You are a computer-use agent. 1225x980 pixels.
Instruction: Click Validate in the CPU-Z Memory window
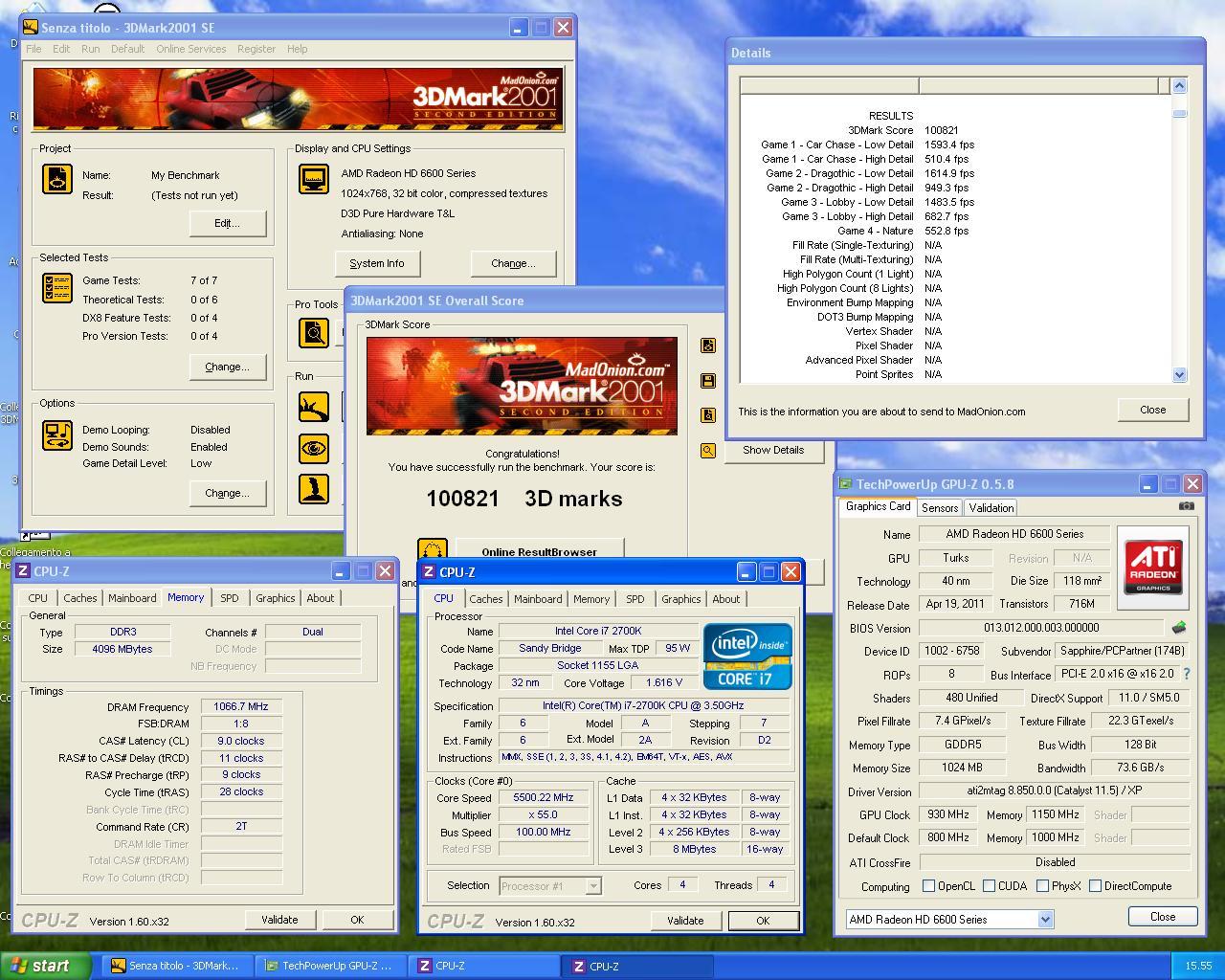click(x=279, y=920)
